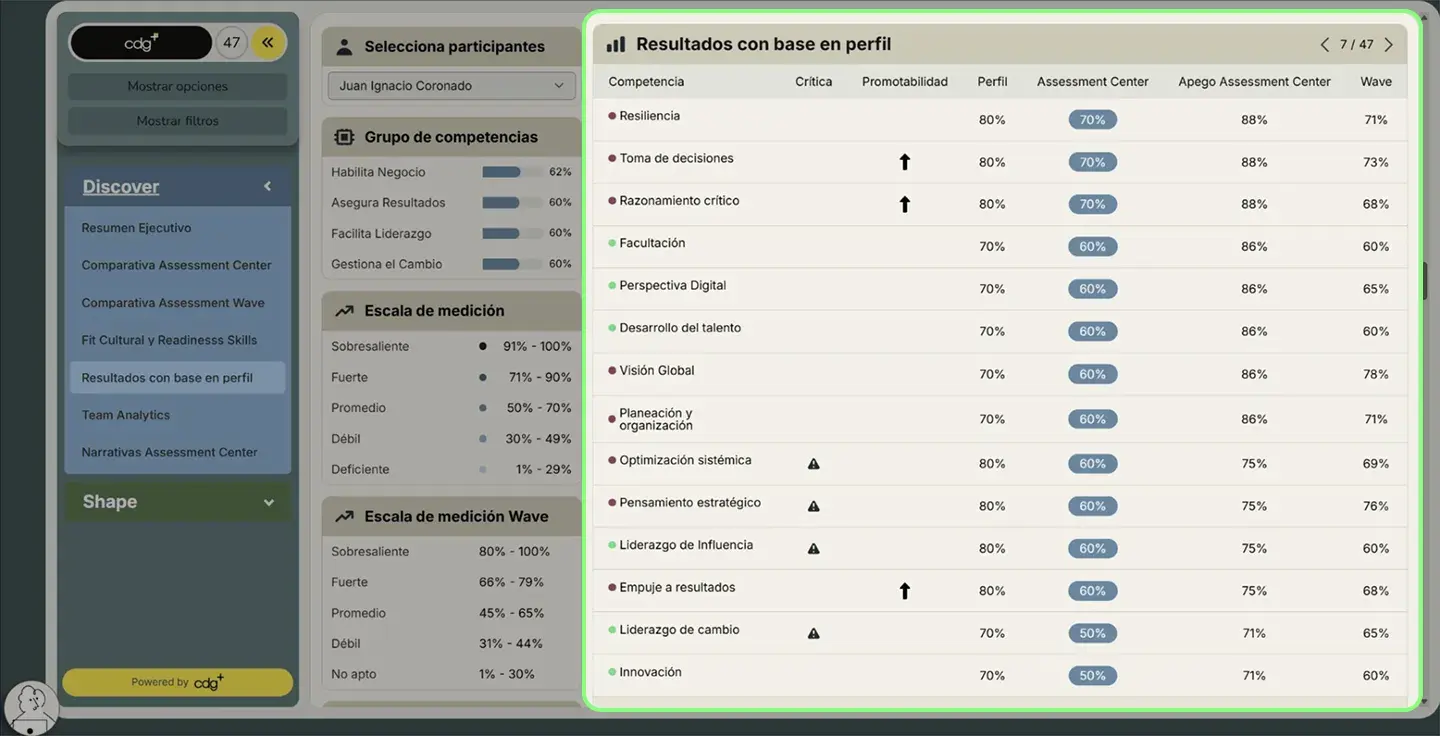Click the assistant avatar icon in corner
This screenshot has width=1440, height=736.
pyautogui.click(x=30, y=708)
